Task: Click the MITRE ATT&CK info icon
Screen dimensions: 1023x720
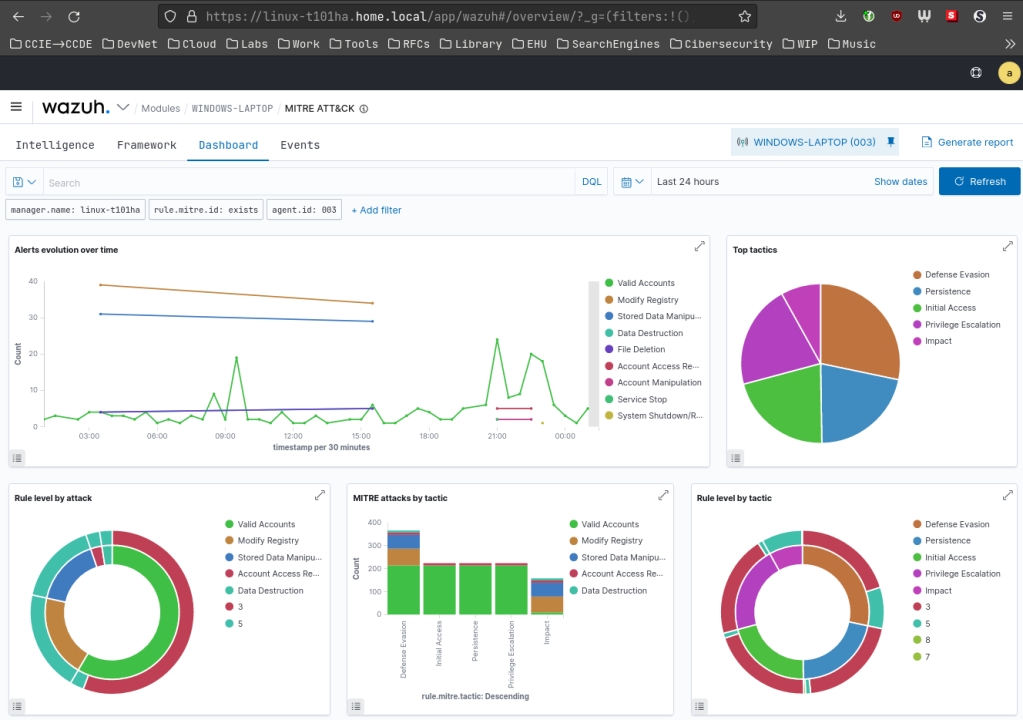Action: coord(364,108)
